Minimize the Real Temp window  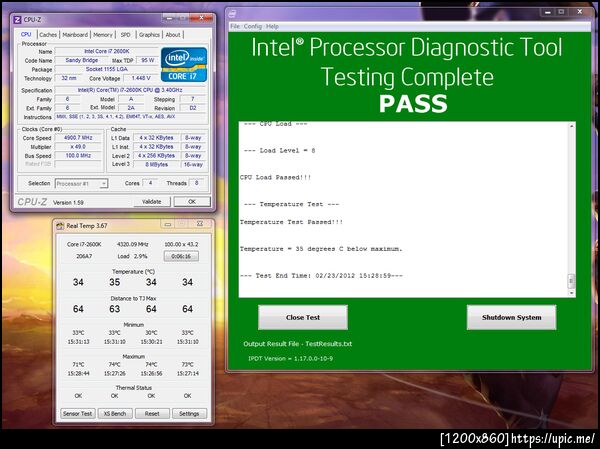[168, 224]
